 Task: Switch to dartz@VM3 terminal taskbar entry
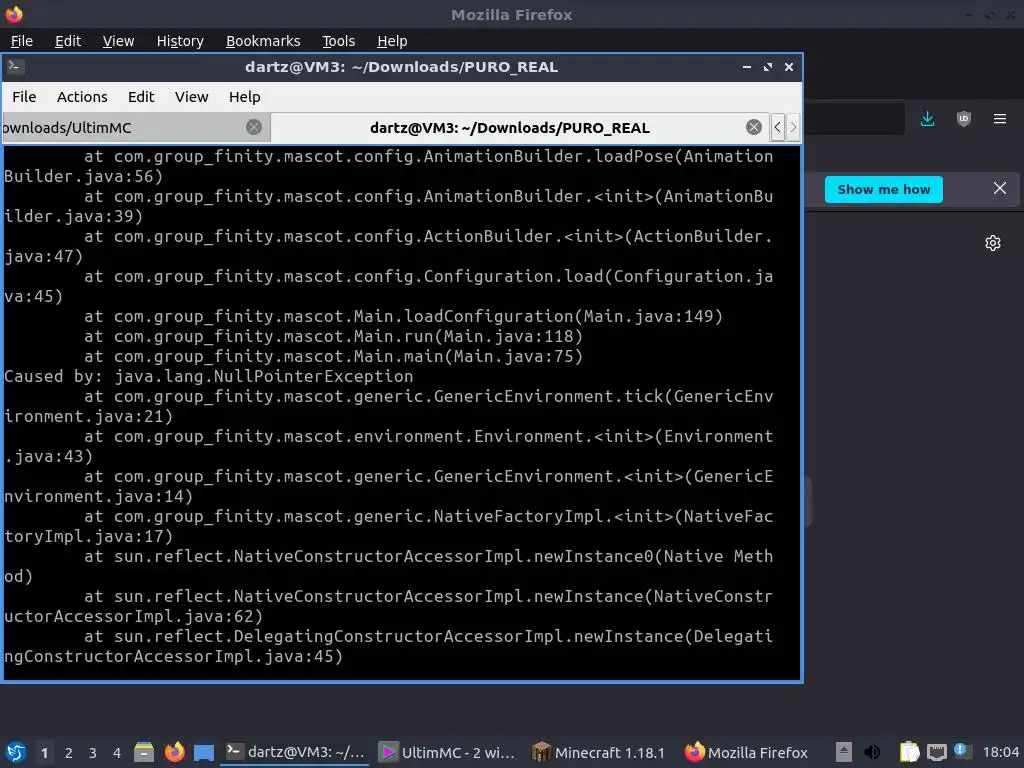295,752
